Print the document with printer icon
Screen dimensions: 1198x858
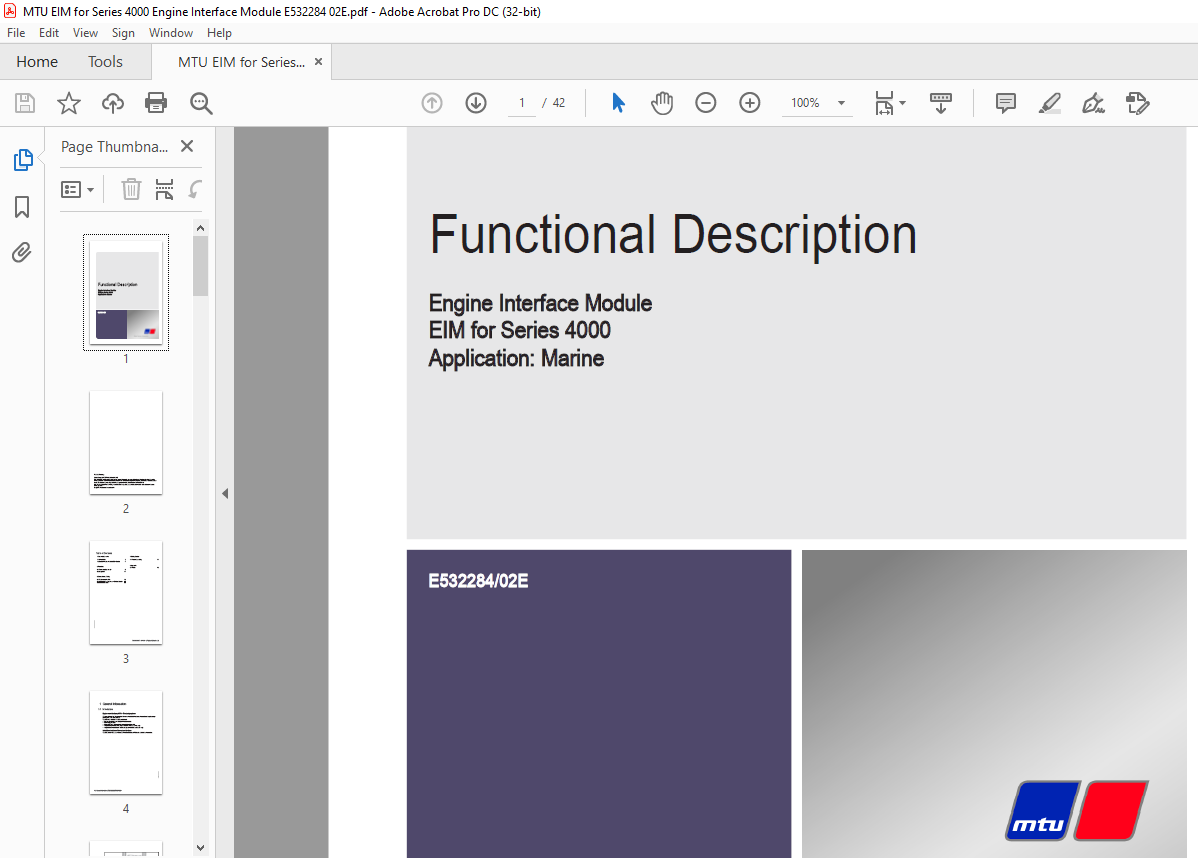156,103
